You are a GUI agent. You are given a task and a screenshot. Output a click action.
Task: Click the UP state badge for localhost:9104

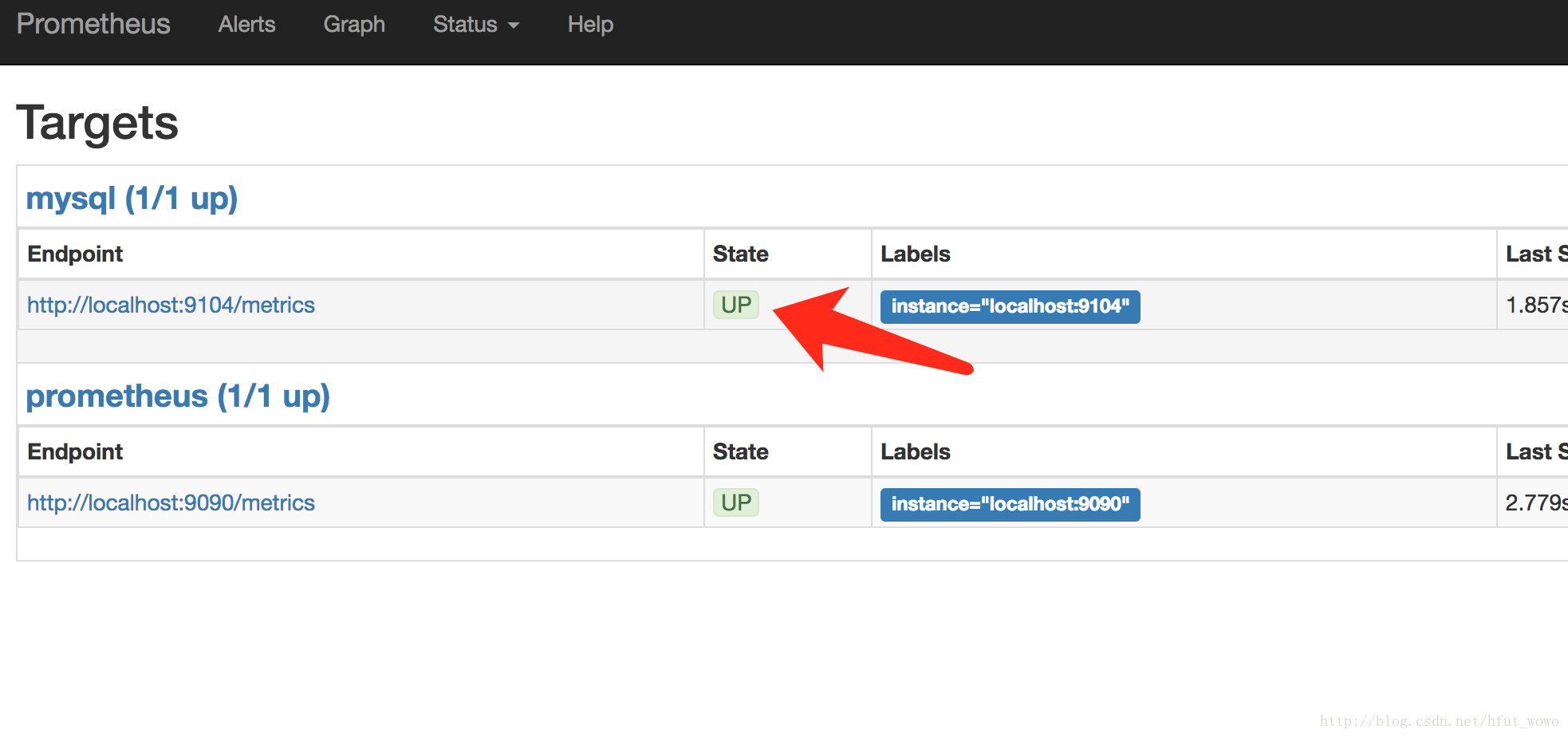[735, 305]
